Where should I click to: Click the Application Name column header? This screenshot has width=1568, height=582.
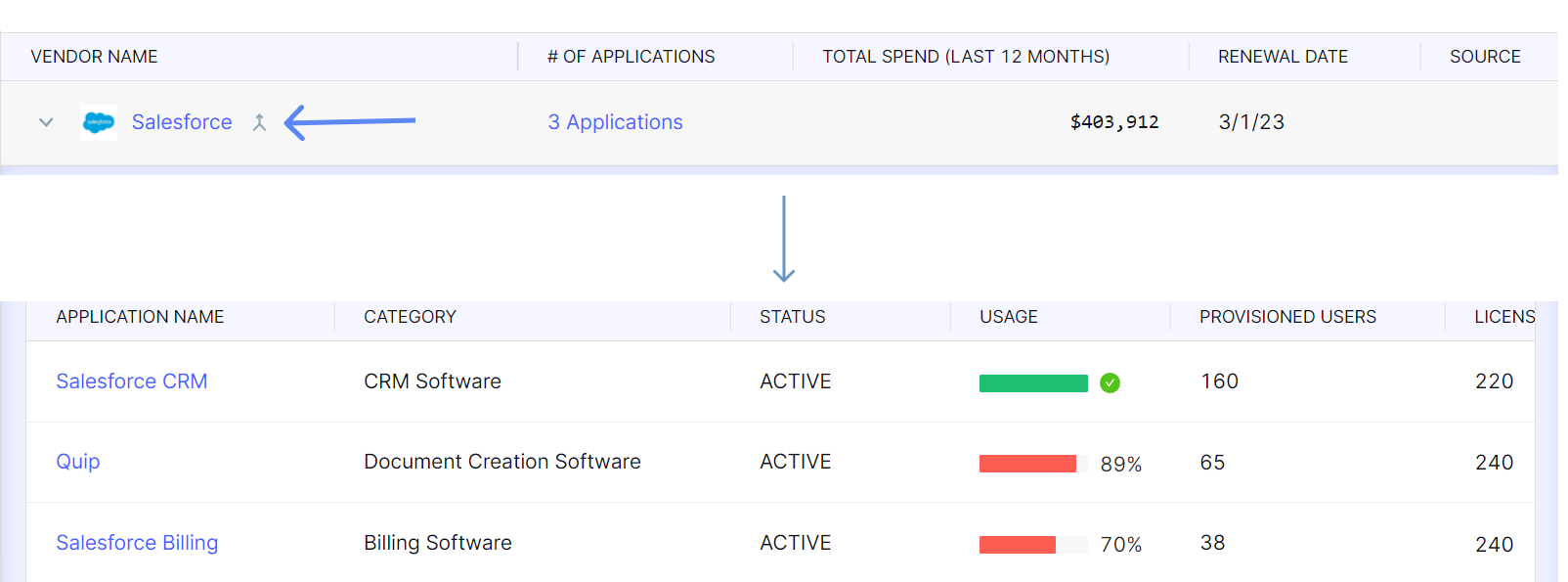[140, 317]
